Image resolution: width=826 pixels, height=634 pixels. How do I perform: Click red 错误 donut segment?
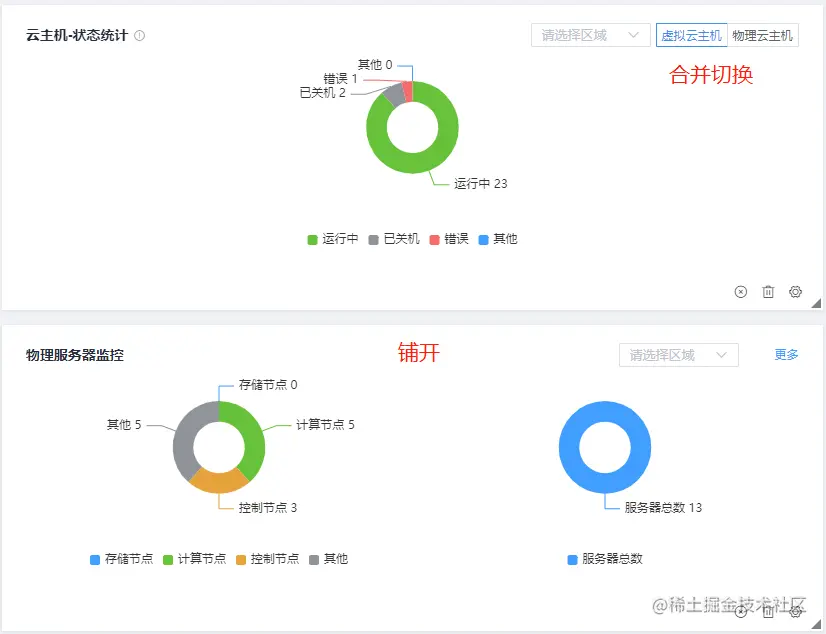pos(408,91)
